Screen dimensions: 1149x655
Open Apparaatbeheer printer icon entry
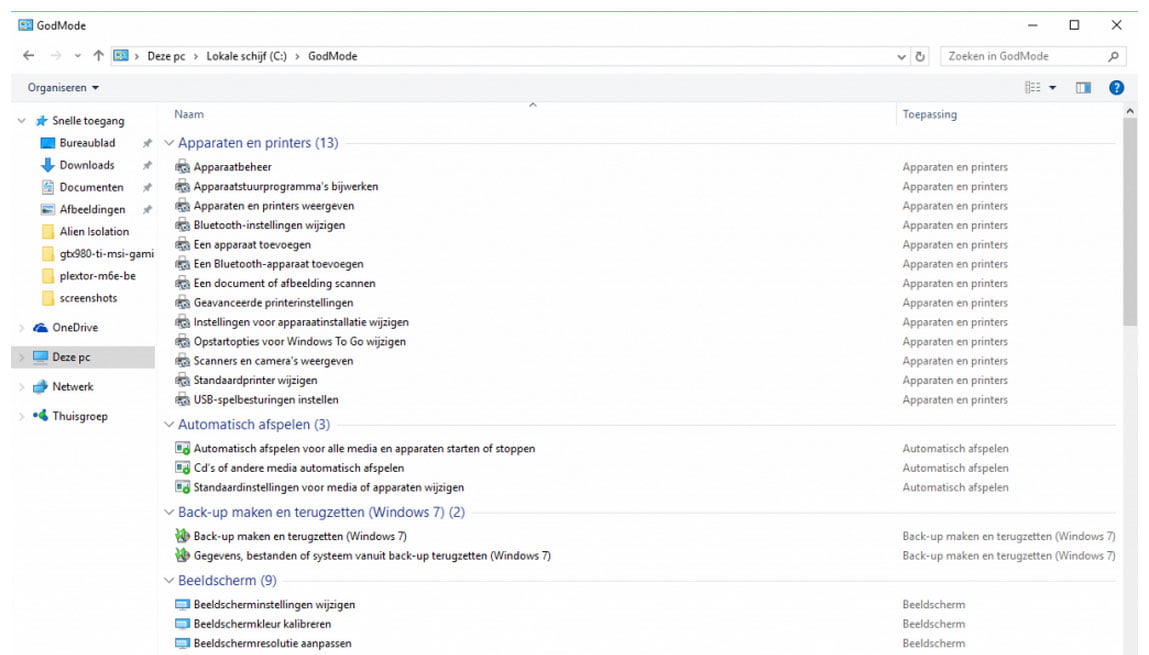pyautogui.click(x=182, y=167)
